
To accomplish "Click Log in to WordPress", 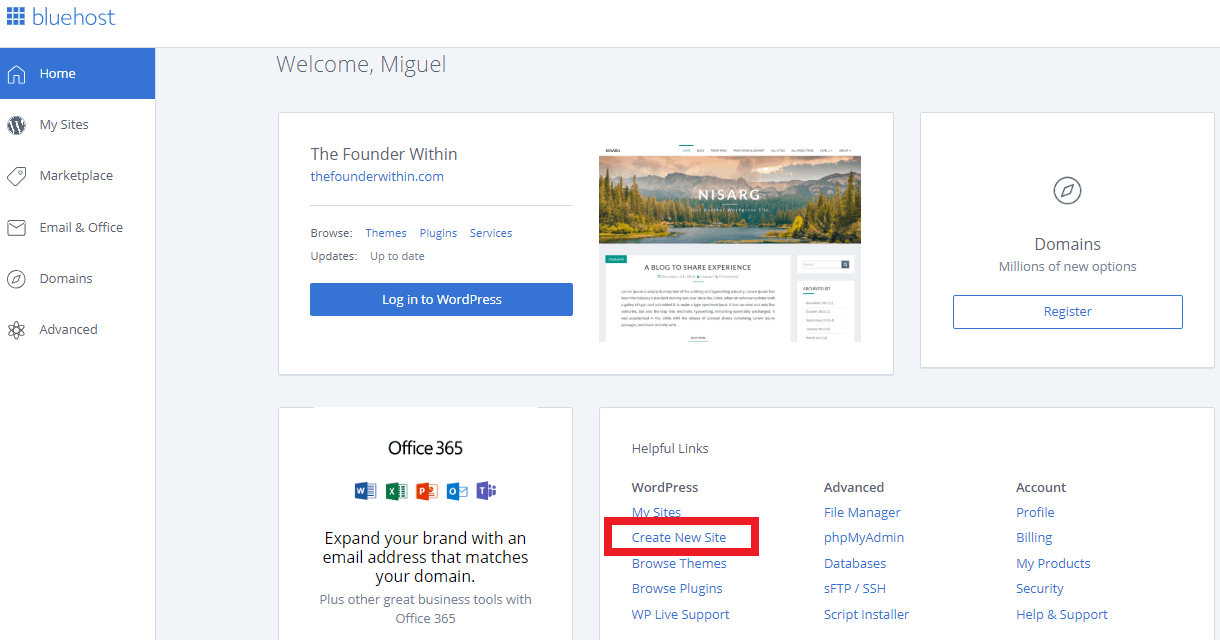I will (x=441, y=299).
